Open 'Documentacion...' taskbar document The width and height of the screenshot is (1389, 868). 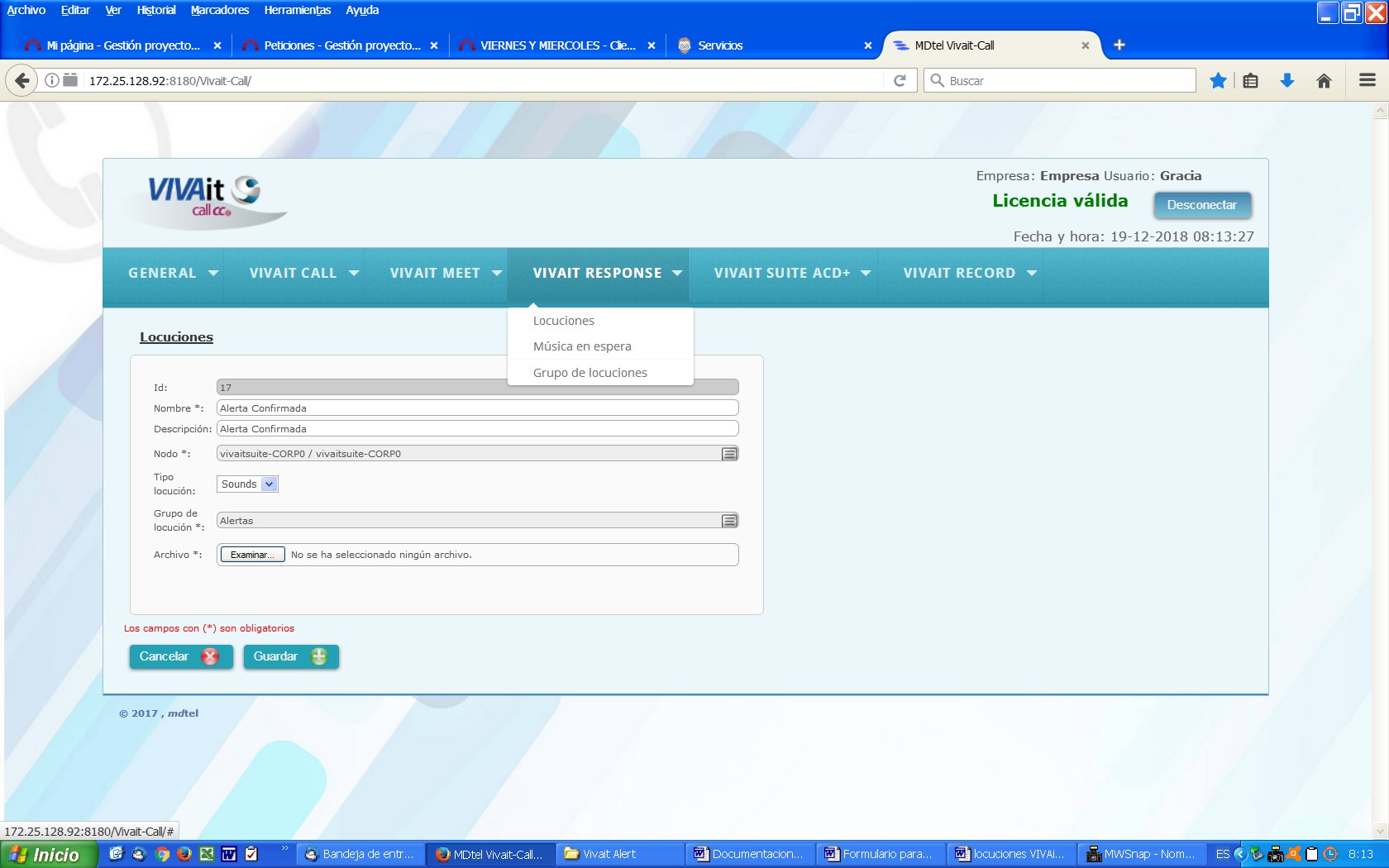[750, 854]
